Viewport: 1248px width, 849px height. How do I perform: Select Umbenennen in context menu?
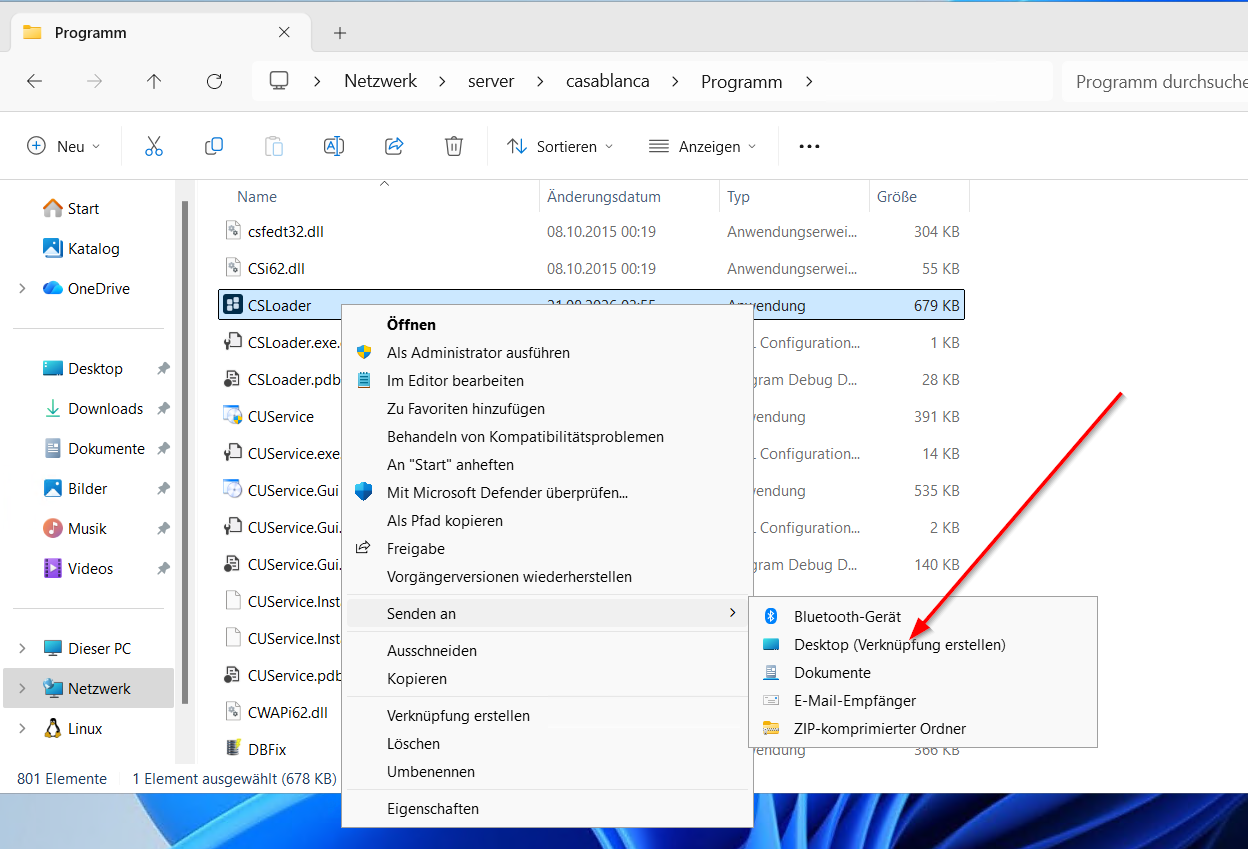[x=547, y=772]
